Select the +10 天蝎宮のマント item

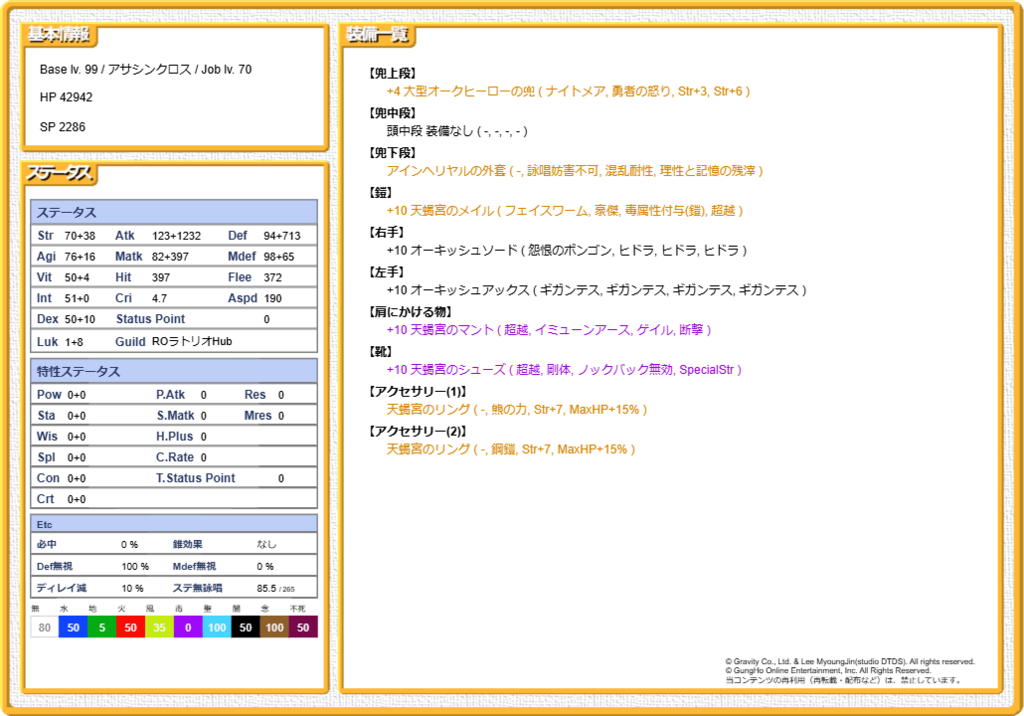[549, 331]
